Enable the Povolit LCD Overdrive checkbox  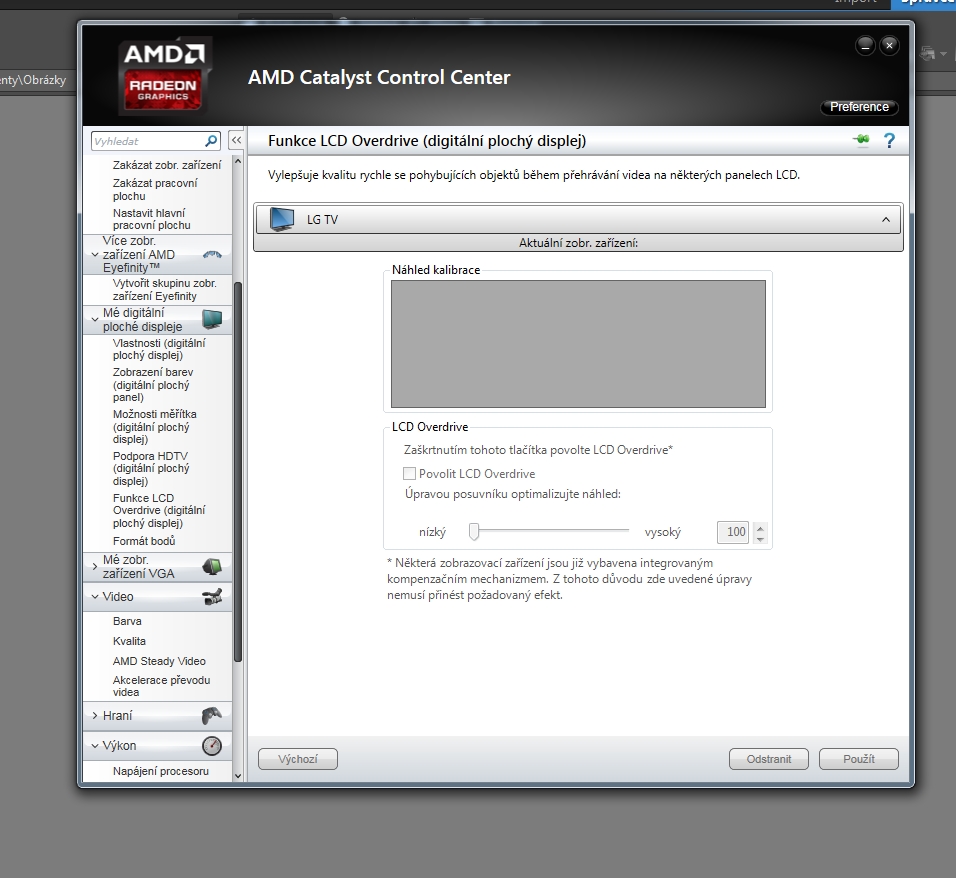click(410, 474)
